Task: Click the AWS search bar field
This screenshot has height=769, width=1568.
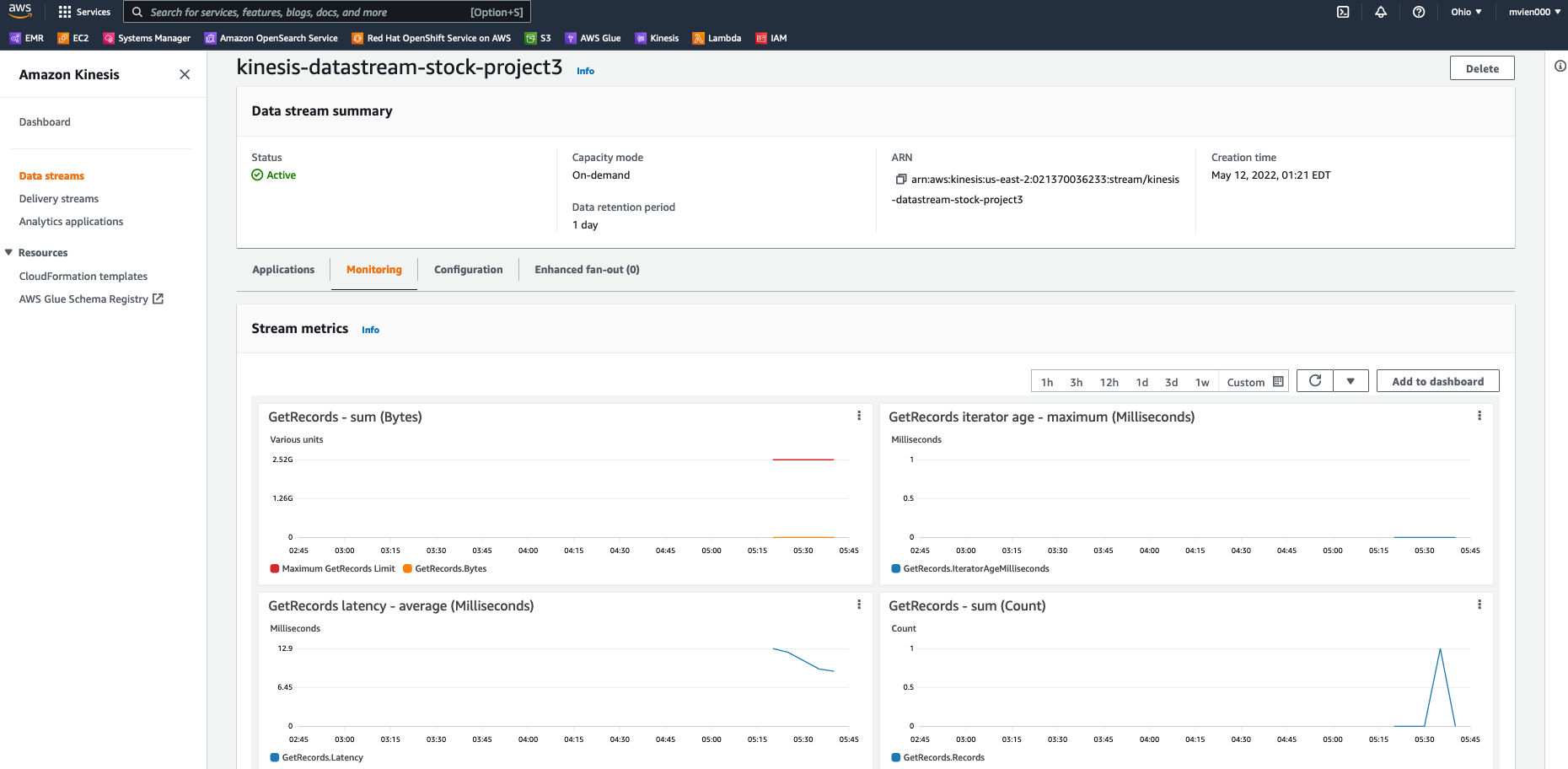Action: 327,12
